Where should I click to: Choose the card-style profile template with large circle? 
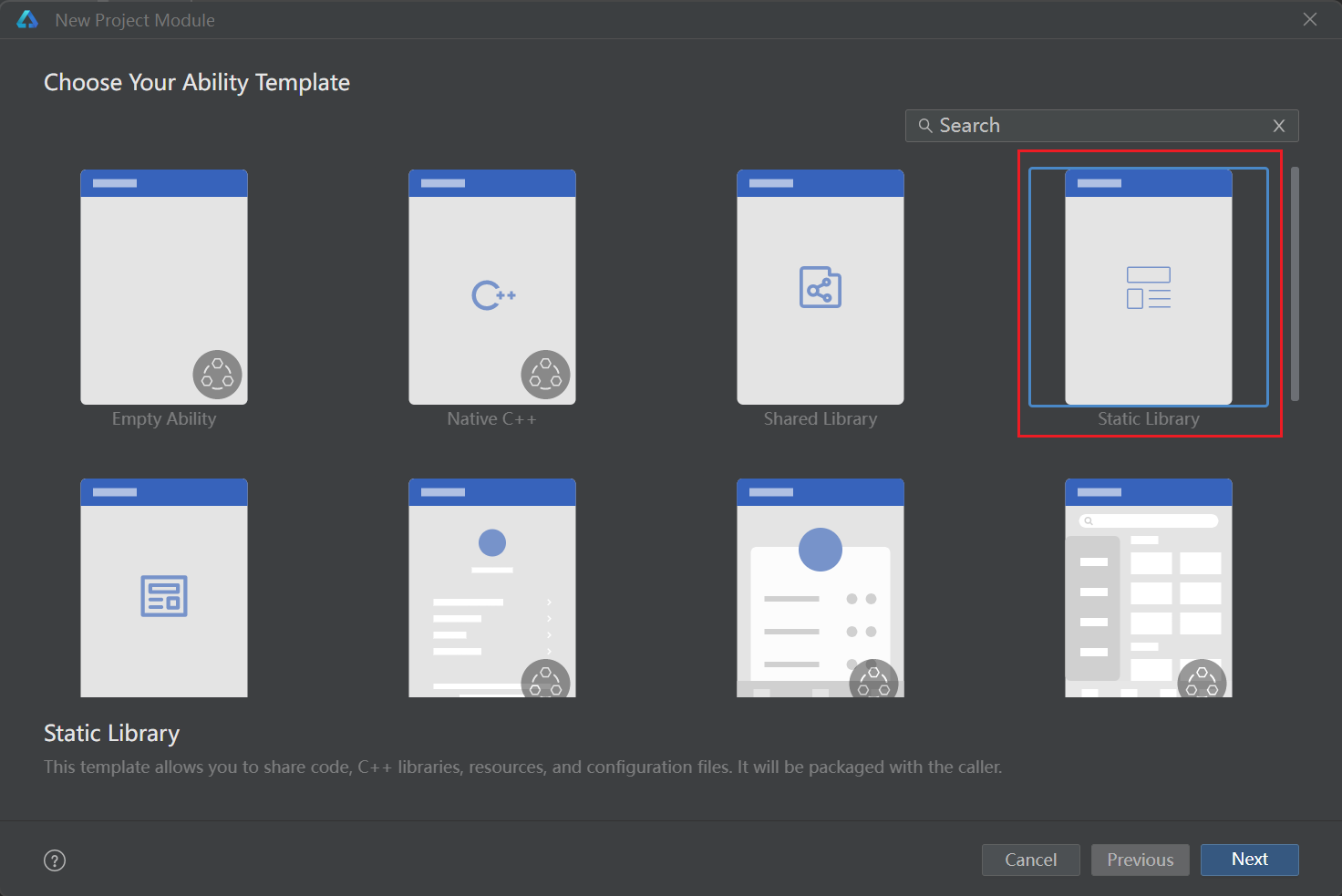coord(821,588)
